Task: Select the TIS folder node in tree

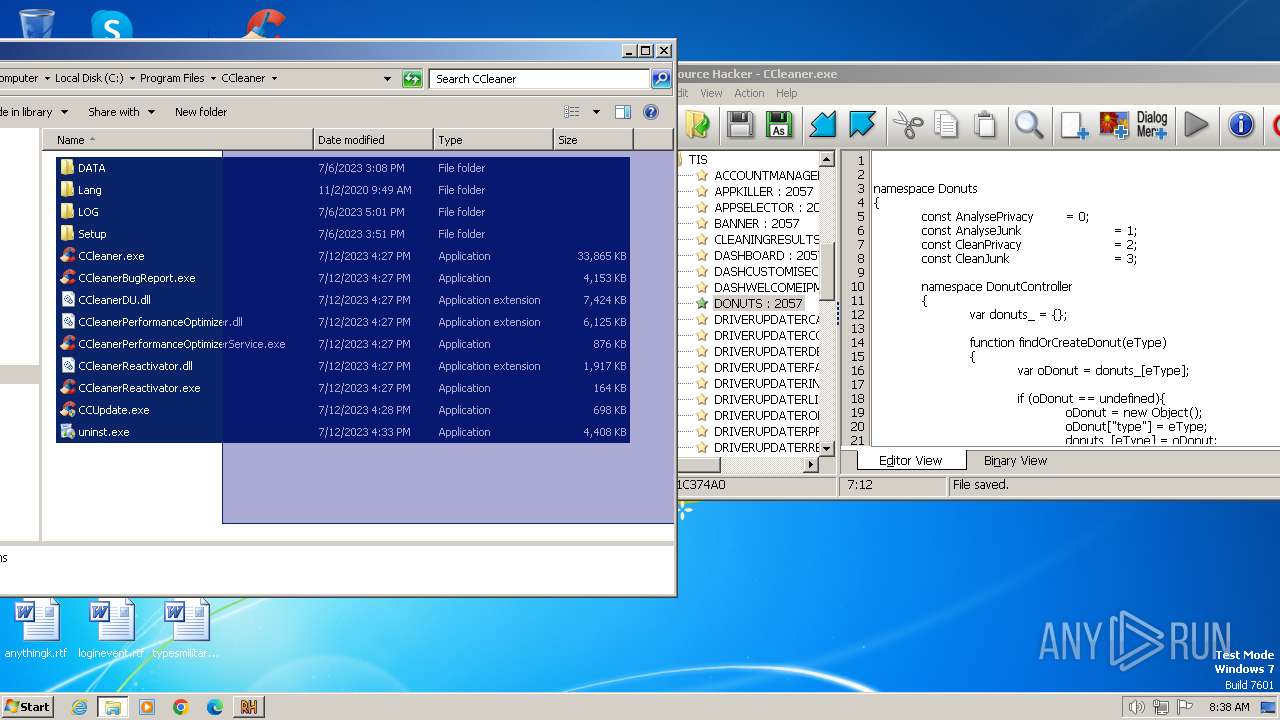Action: pos(697,159)
